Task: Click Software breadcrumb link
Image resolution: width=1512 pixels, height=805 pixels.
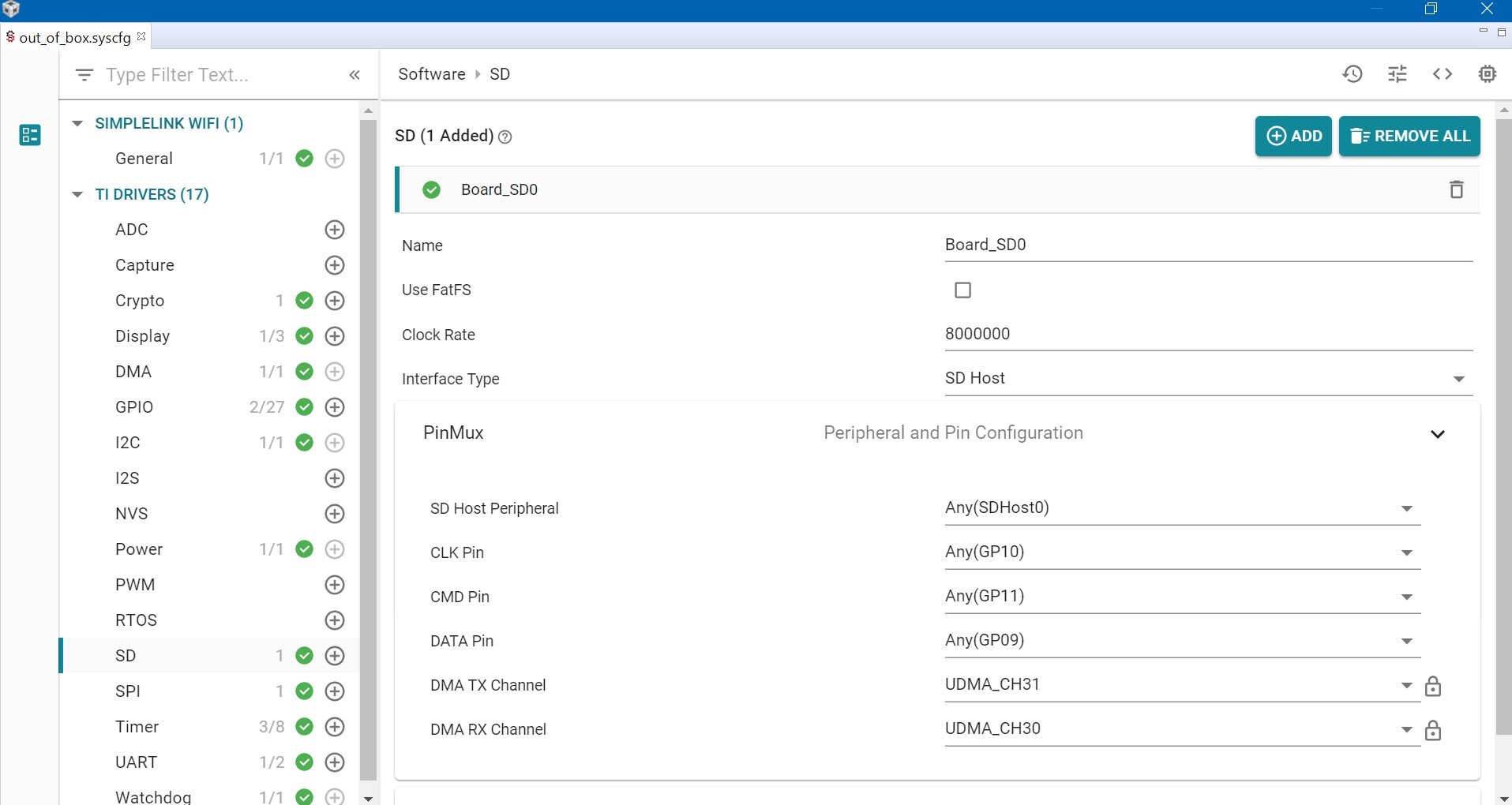Action: click(x=432, y=74)
